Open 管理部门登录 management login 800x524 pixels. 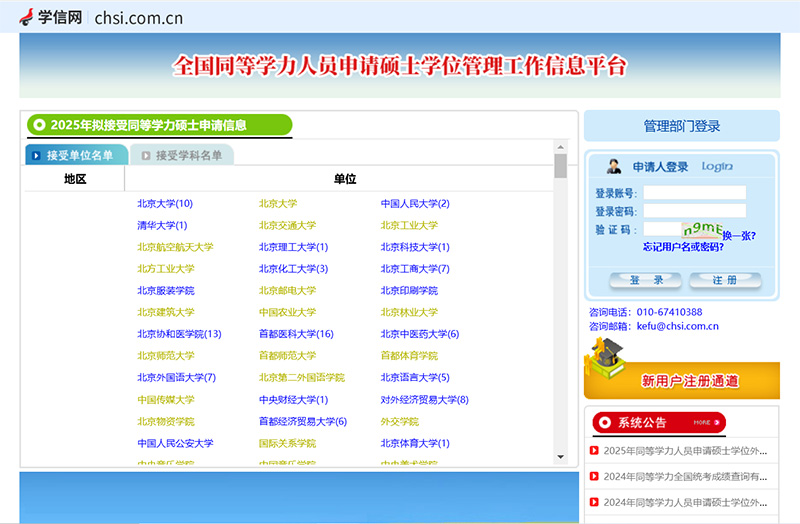click(681, 126)
